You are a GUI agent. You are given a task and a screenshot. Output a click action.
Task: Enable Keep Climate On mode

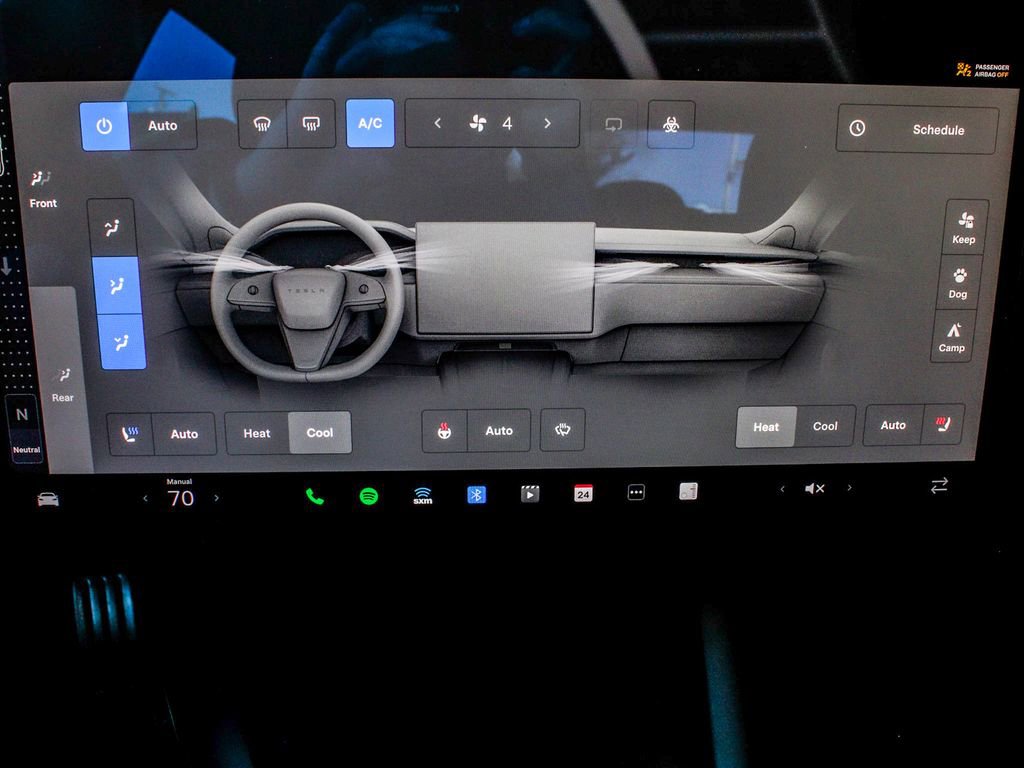click(x=963, y=227)
